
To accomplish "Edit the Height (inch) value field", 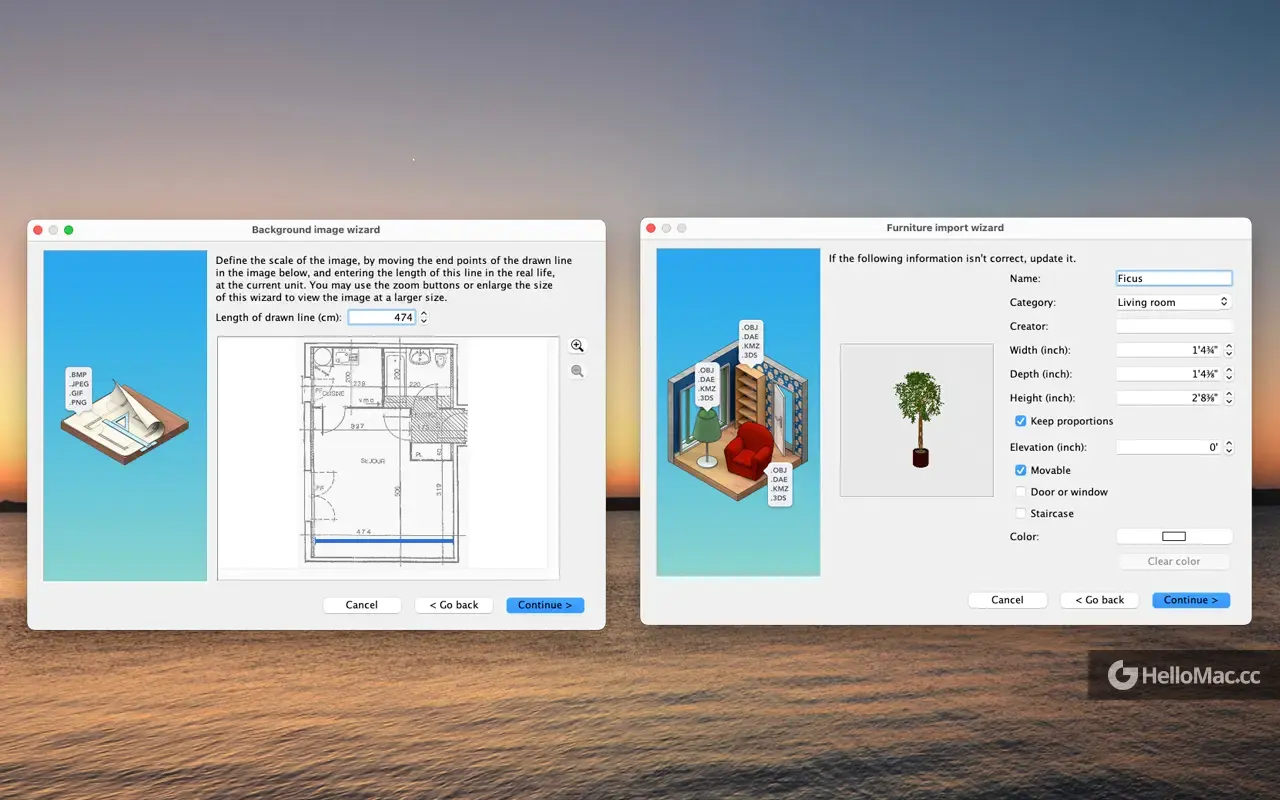I will click(x=1169, y=398).
